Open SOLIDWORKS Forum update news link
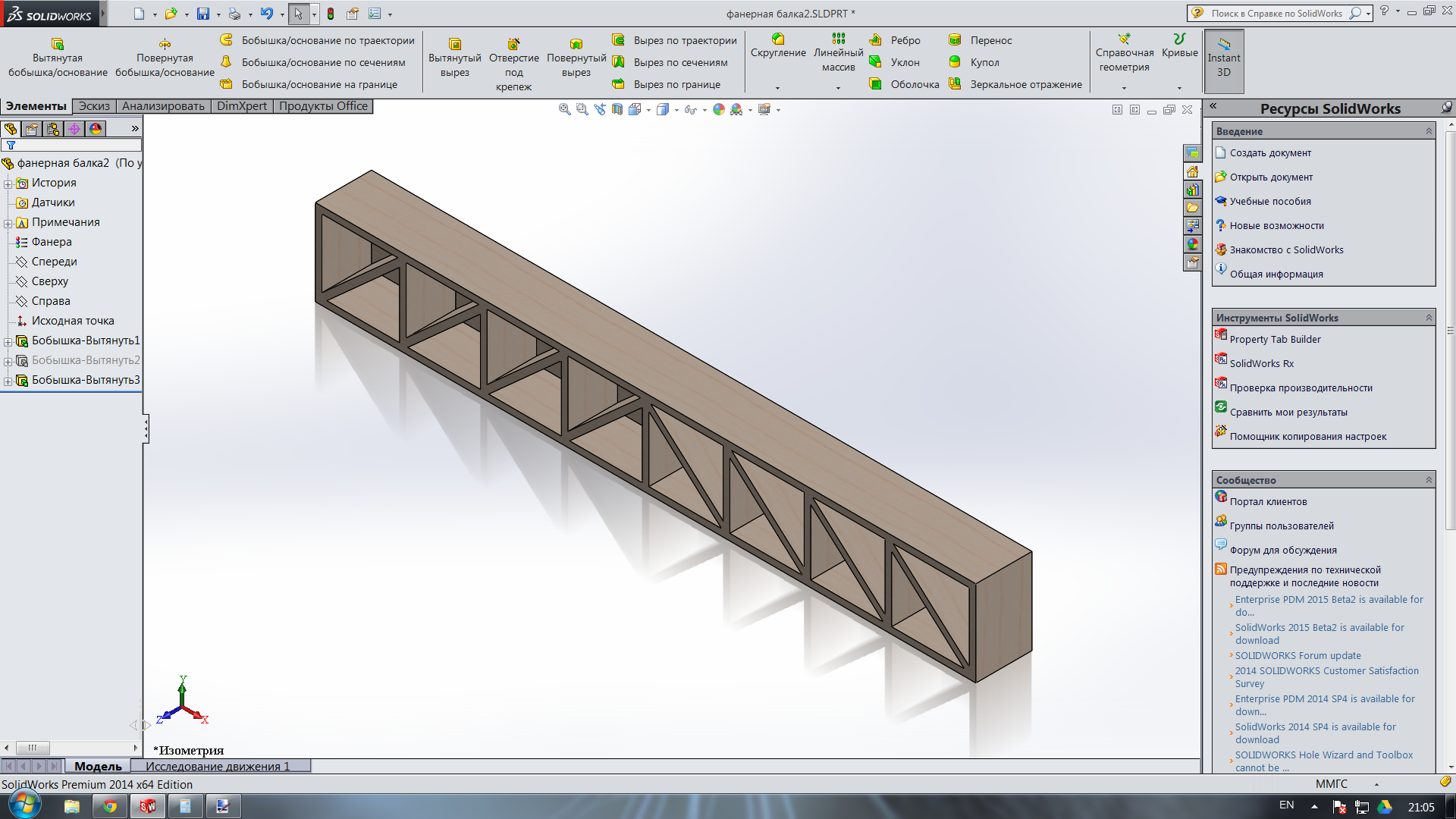 (1298, 656)
